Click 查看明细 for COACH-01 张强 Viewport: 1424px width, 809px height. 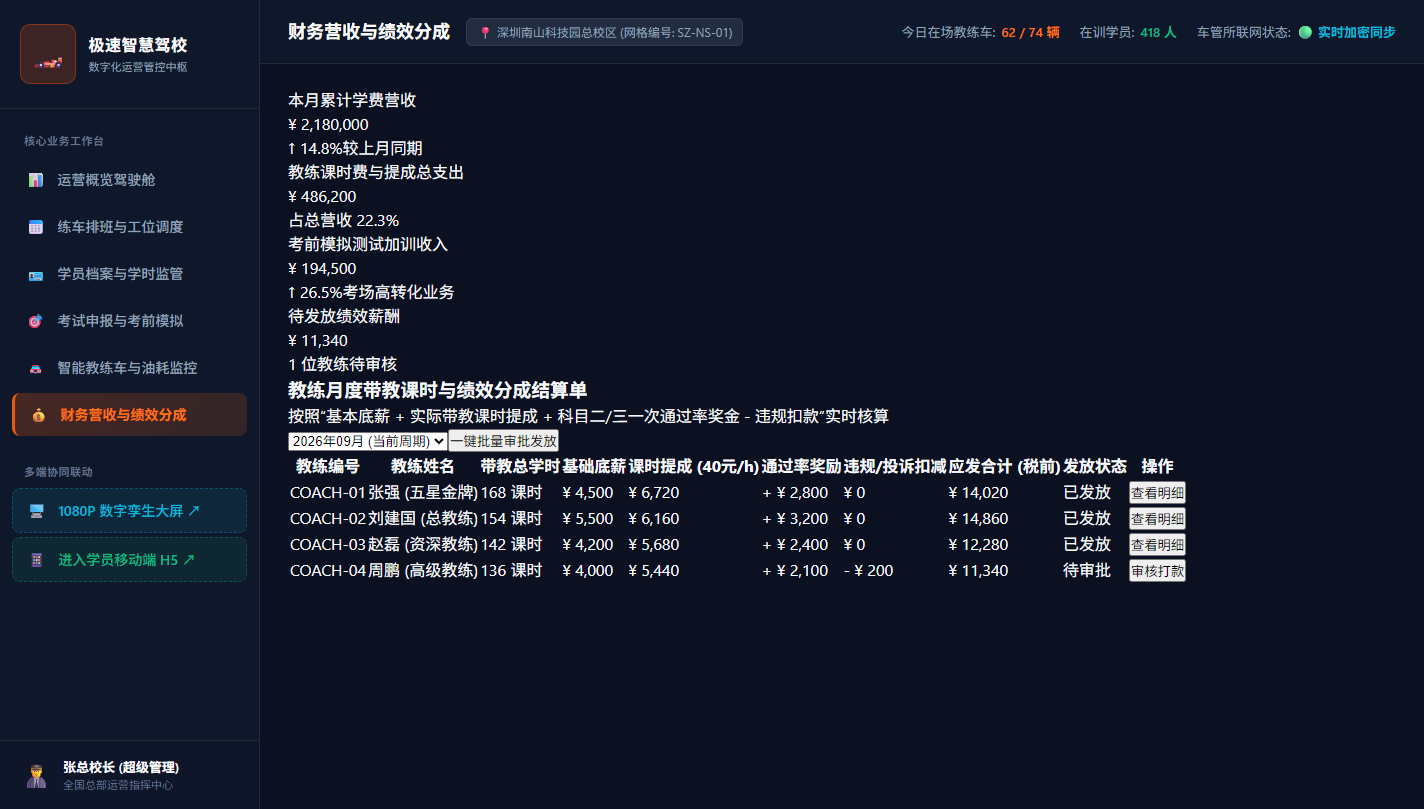(x=1157, y=492)
